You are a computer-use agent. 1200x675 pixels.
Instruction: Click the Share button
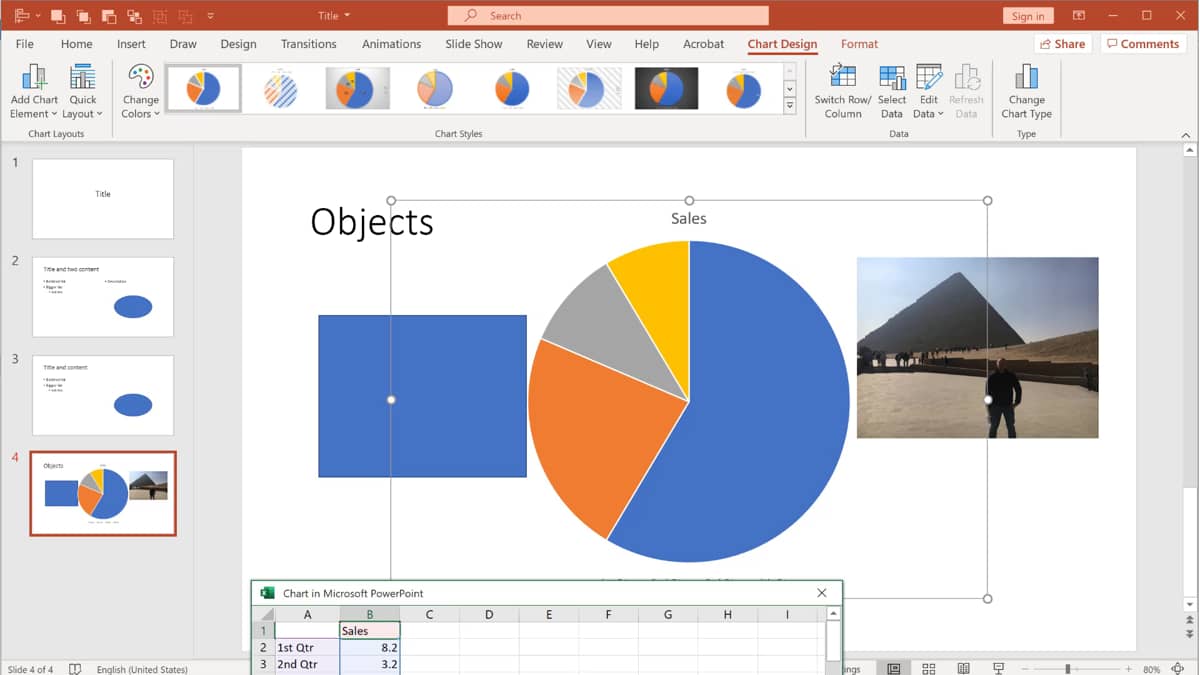point(1062,44)
